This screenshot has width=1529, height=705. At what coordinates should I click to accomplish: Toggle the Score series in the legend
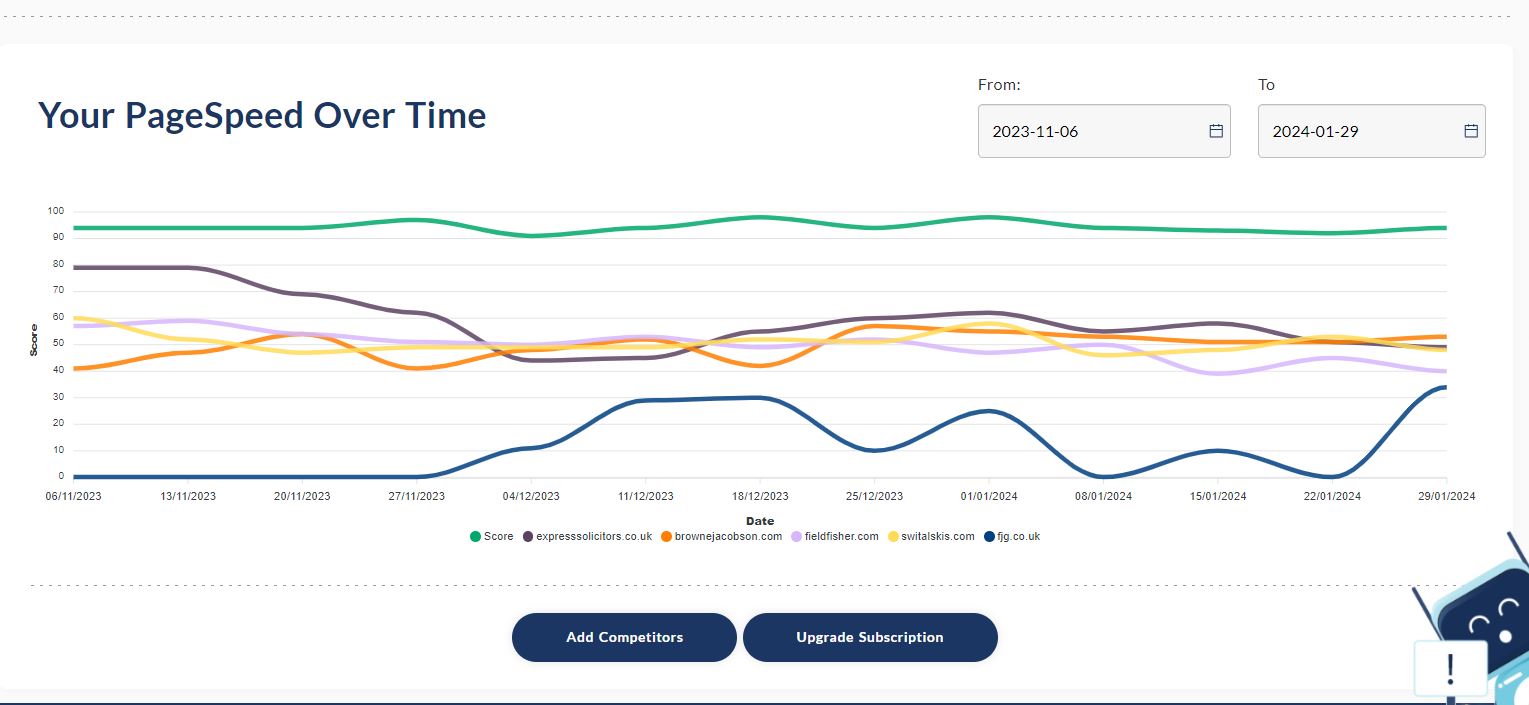[x=491, y=537]
